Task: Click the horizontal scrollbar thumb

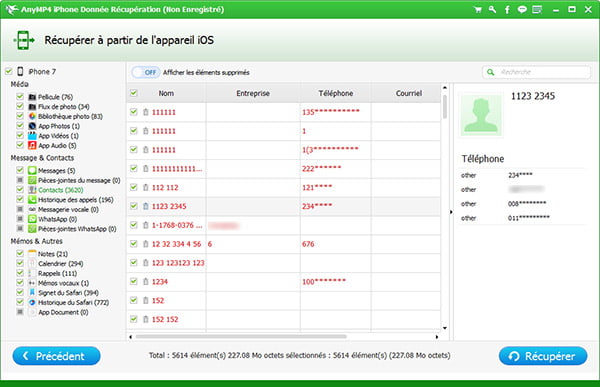Action: pyautogui.click(x=241, y=337)
